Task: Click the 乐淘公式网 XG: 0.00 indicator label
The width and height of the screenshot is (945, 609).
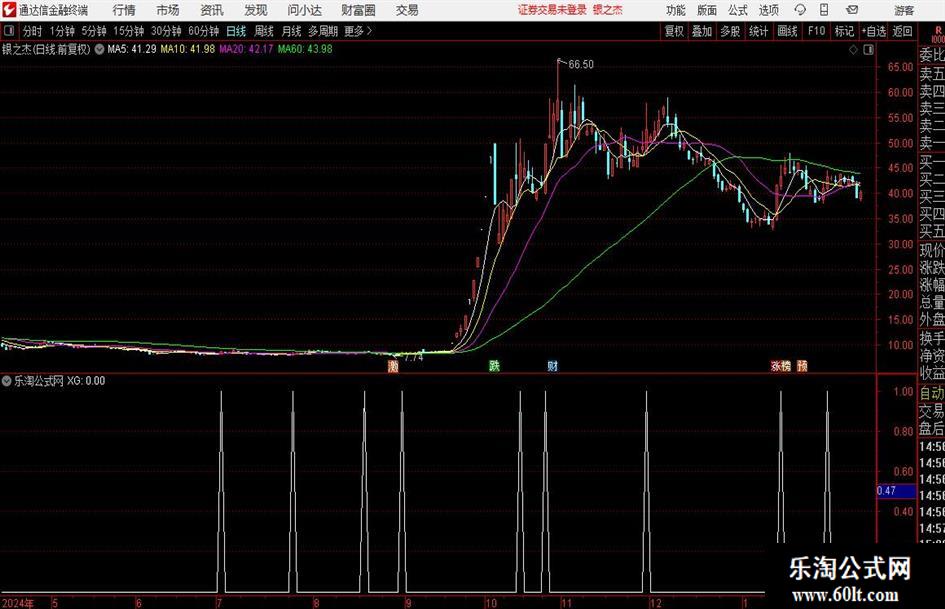Action: (59, 380)
